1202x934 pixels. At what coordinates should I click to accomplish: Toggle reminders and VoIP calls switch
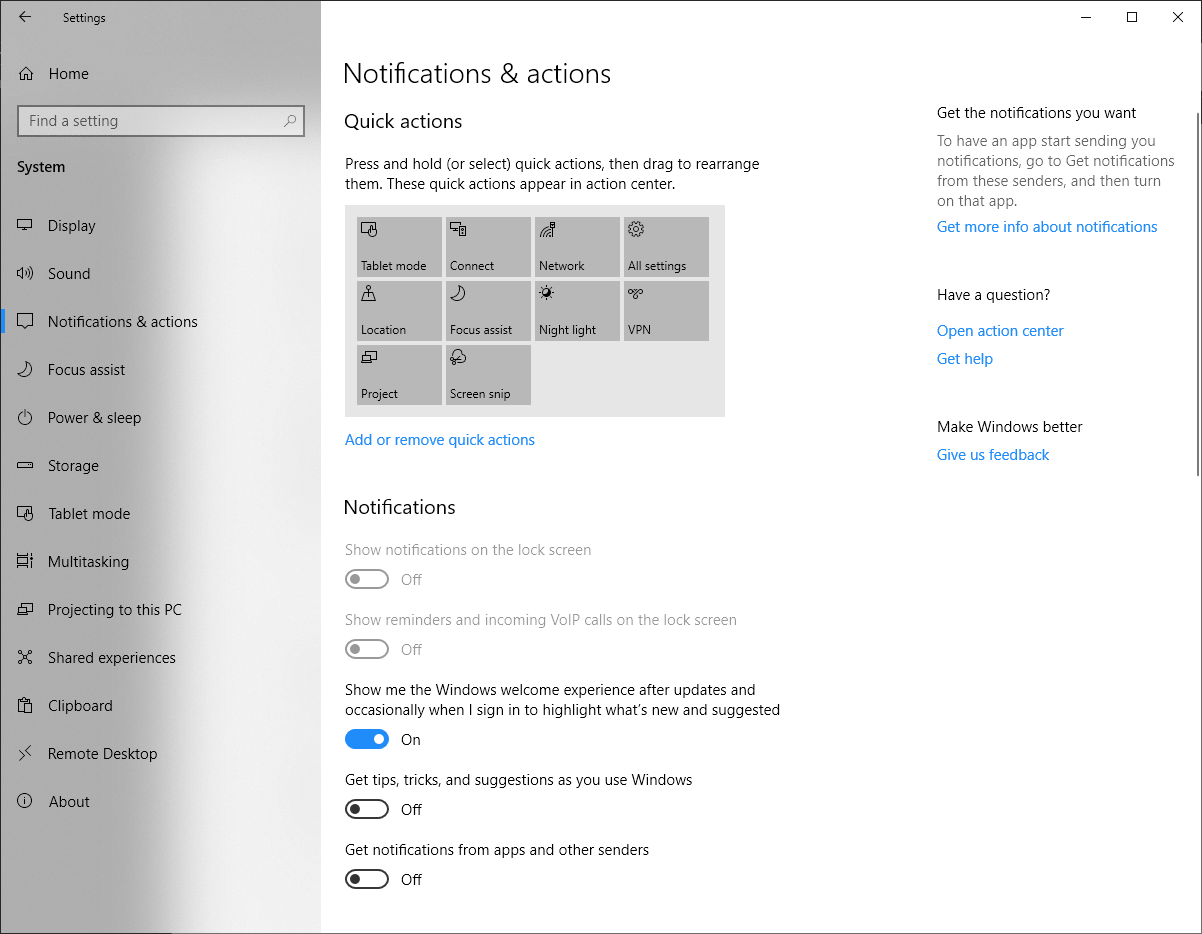click(x=367, y=649)
